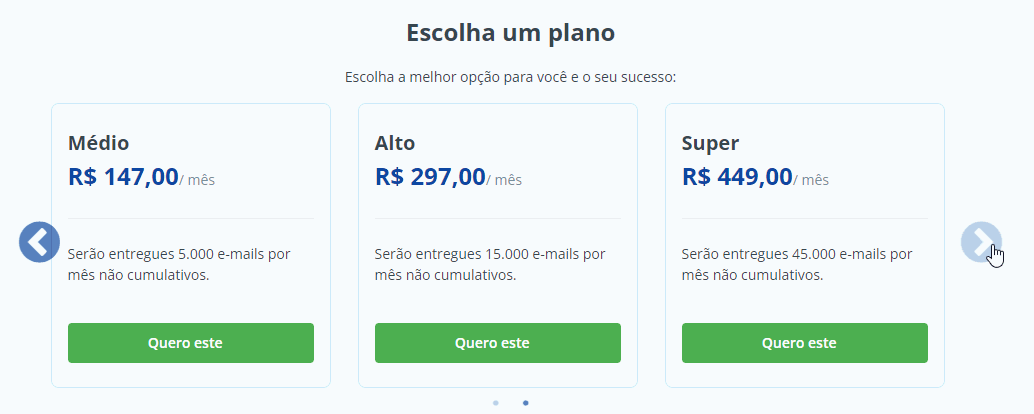
Task: Click the 45.000 e-mails description text
Action: [x=797, y=264]
